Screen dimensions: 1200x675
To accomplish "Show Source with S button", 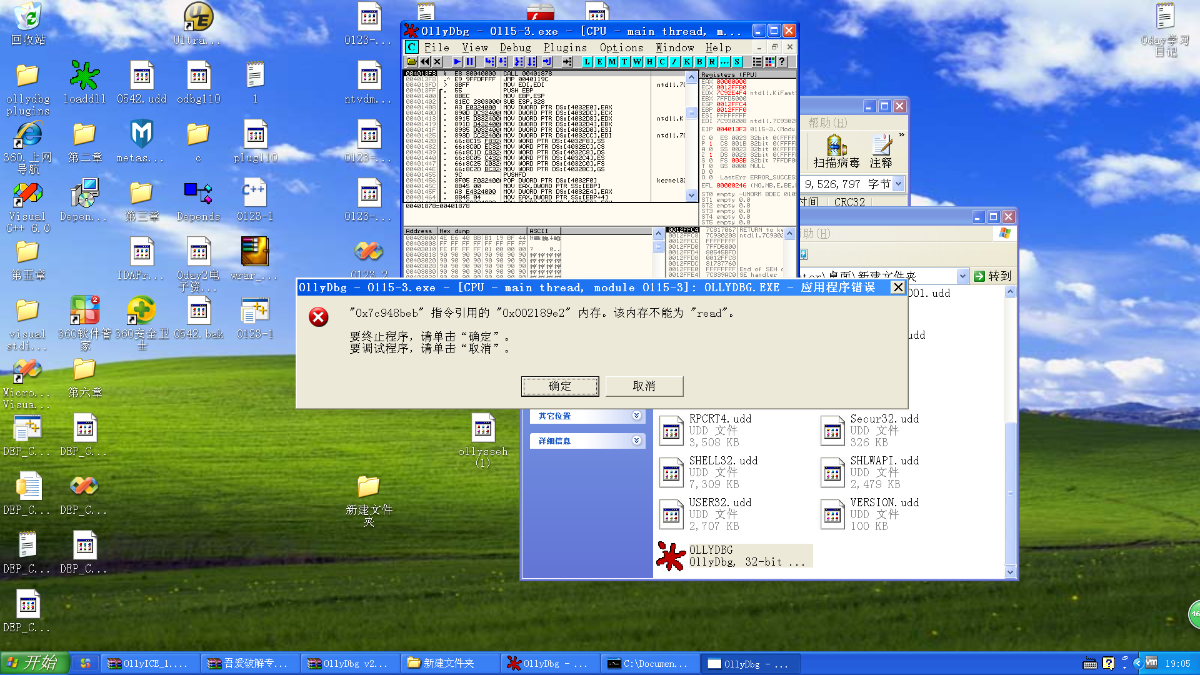I will (737, 62).
